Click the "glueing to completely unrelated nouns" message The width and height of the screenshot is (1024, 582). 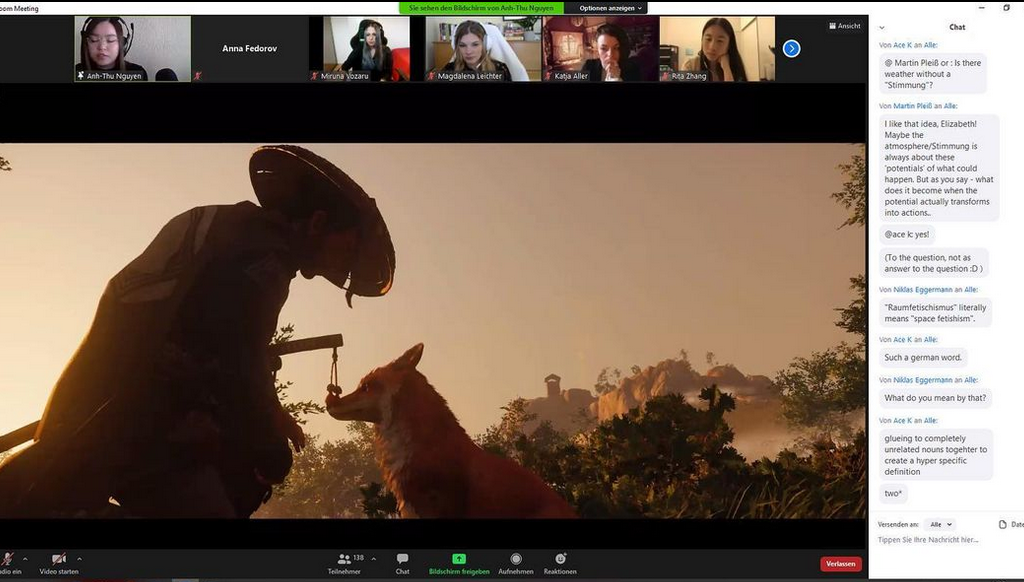[x=936, y=455]
